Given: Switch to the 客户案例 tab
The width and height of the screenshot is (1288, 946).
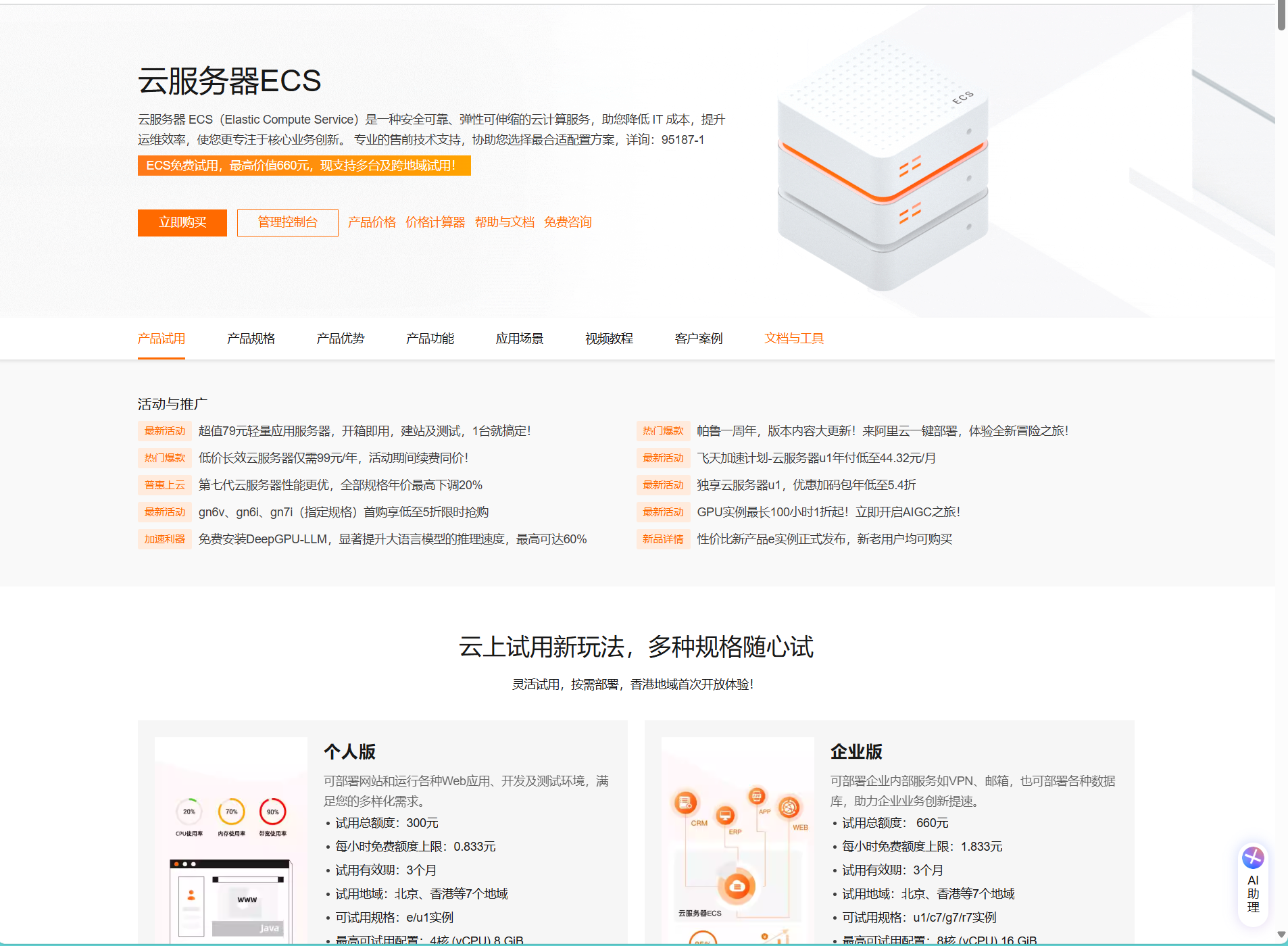Looking at the screenshot, I should [699, 339].
